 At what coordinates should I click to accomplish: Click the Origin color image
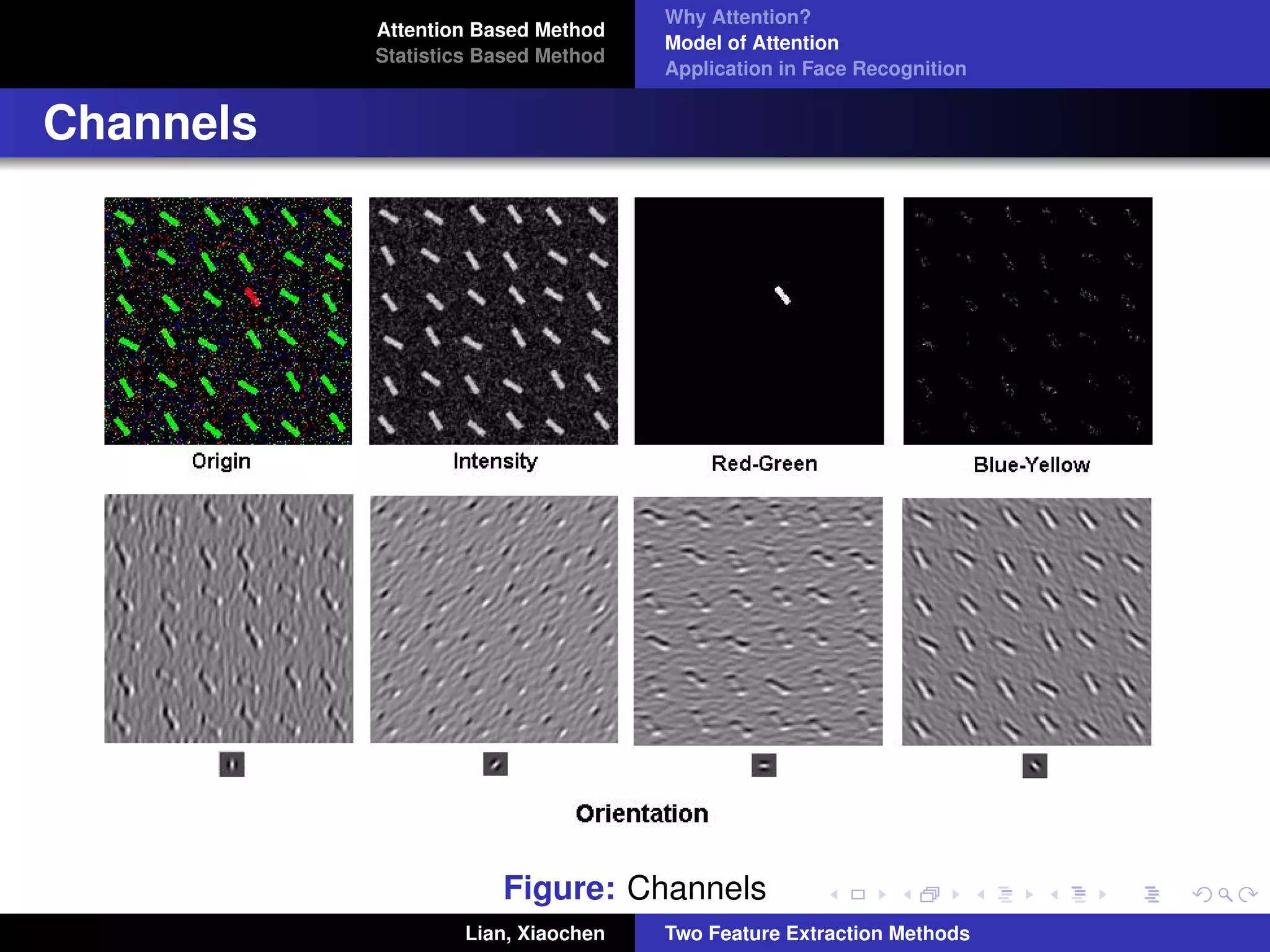click(x=228, y=321)
